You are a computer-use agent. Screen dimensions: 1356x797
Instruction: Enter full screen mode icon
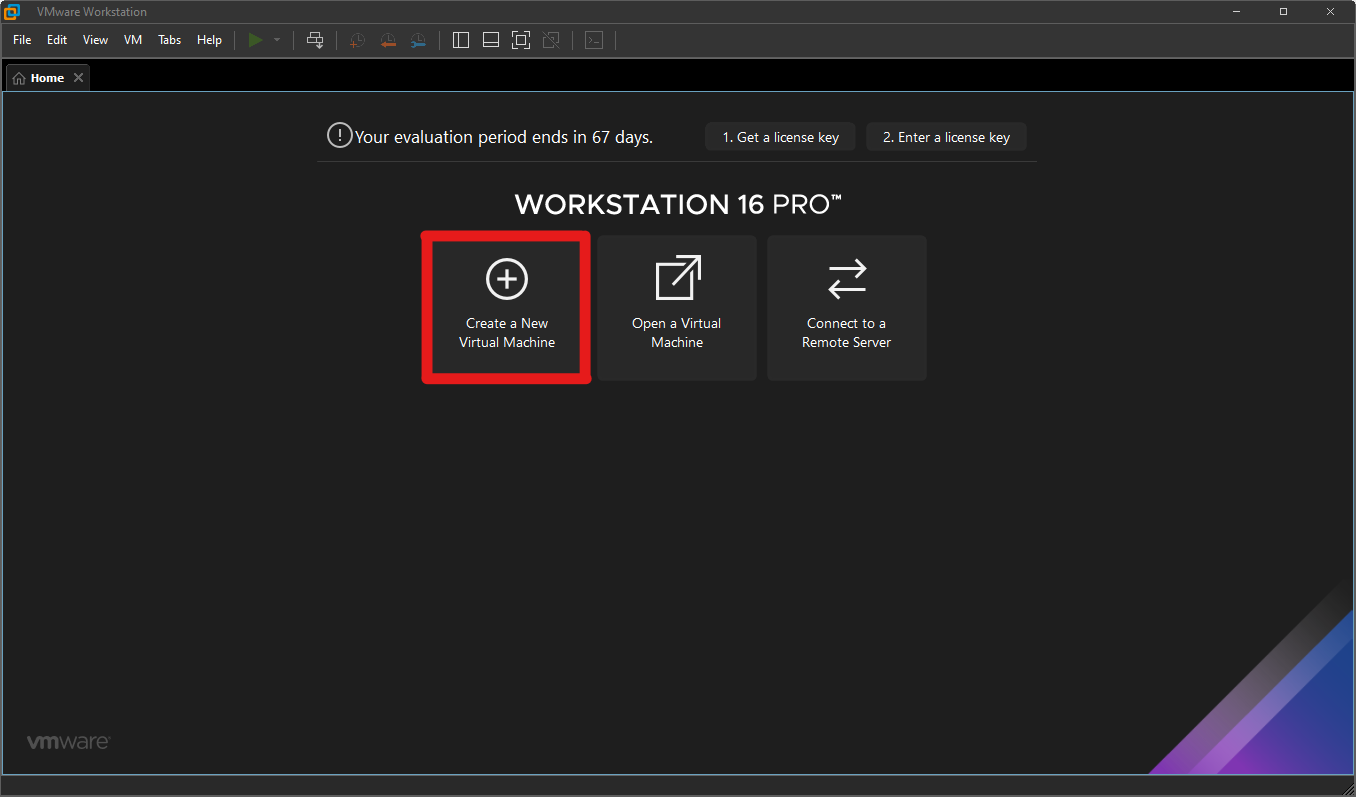click(x=521, y=40)
